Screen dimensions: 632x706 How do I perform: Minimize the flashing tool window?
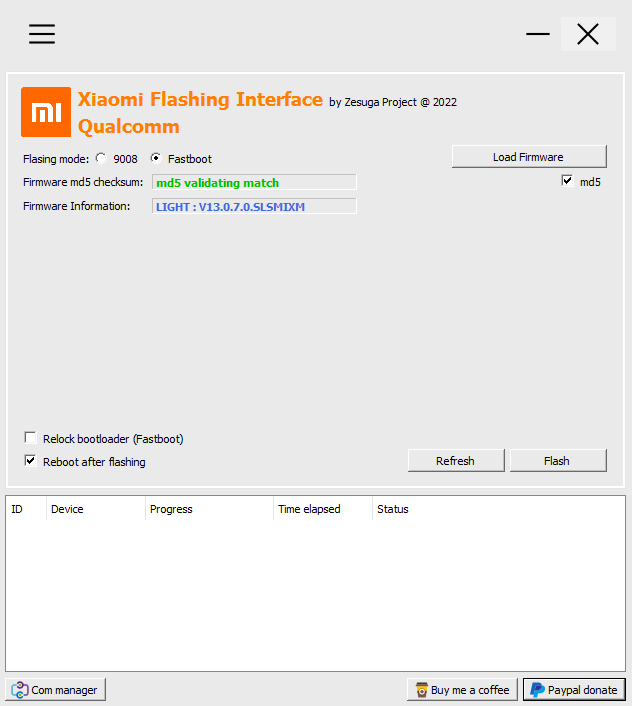[538, 34]
